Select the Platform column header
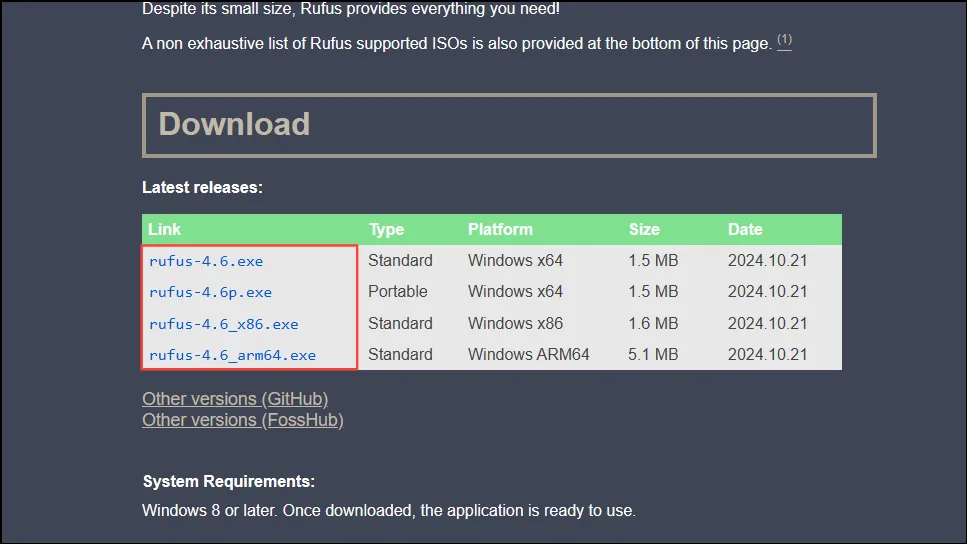The image size is (967, 544). (500, 229)
